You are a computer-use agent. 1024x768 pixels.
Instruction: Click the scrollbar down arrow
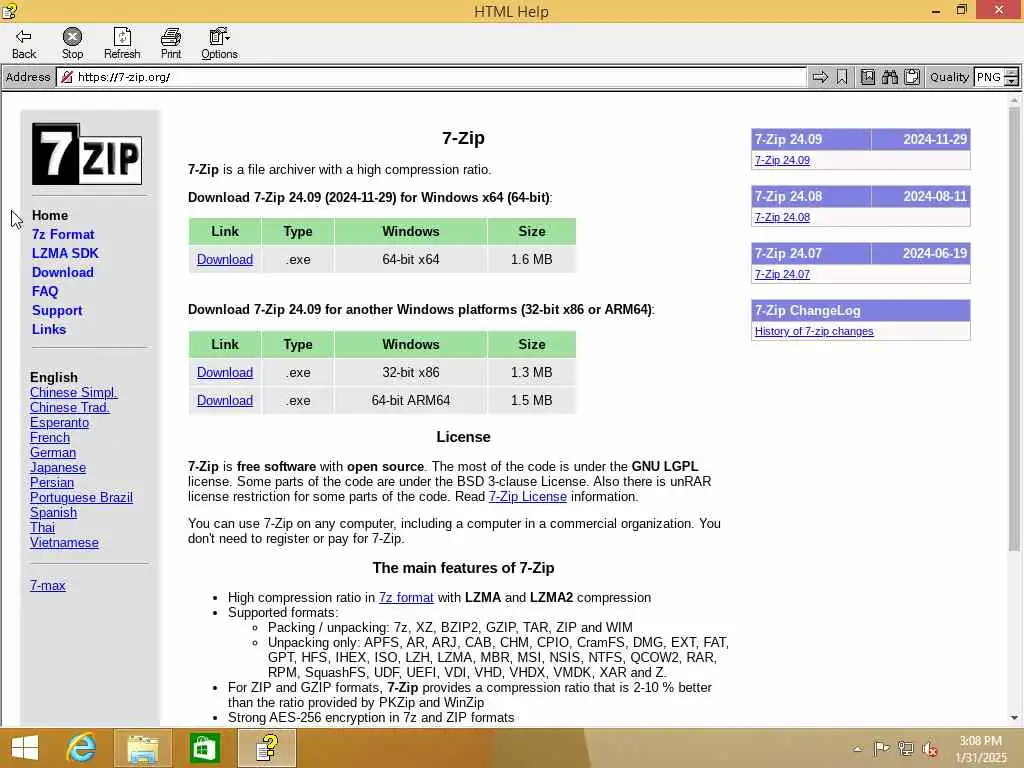tap(1014, 718)
